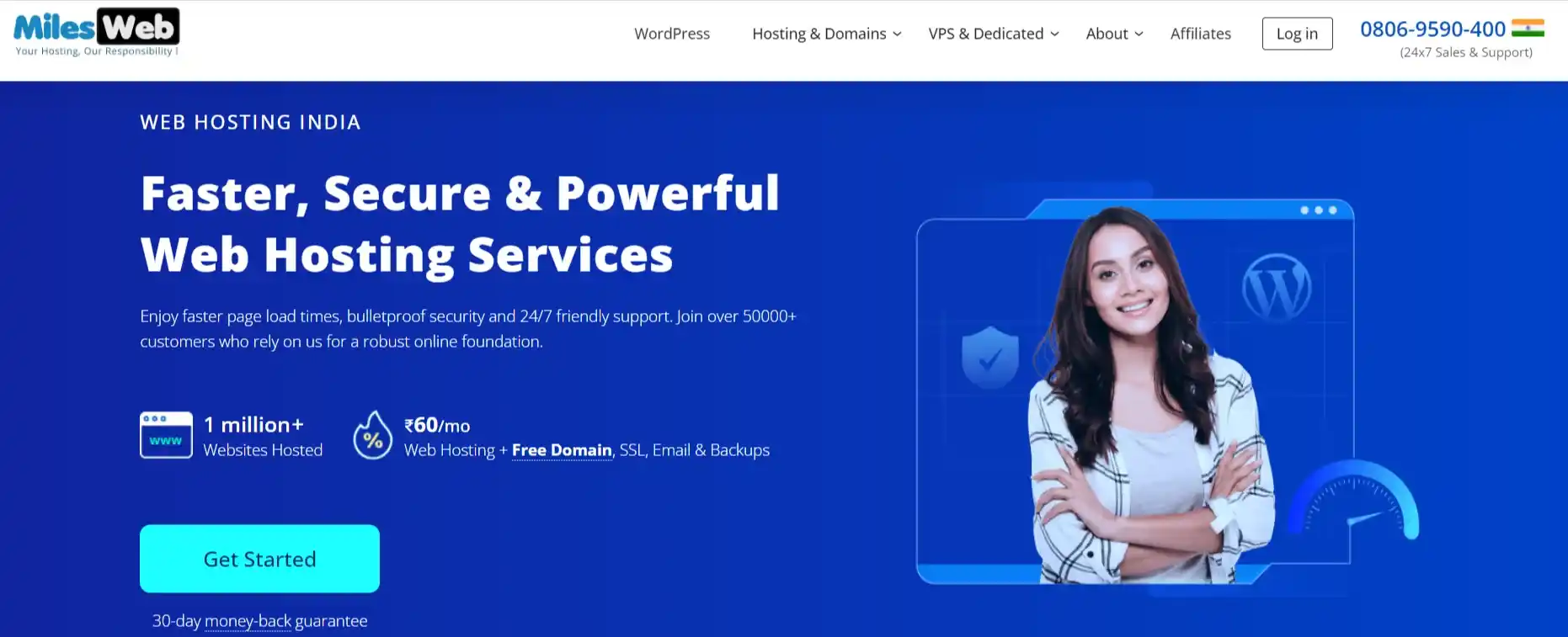
Task: Open the WordPress menu item
Action: tap(672, 34)
